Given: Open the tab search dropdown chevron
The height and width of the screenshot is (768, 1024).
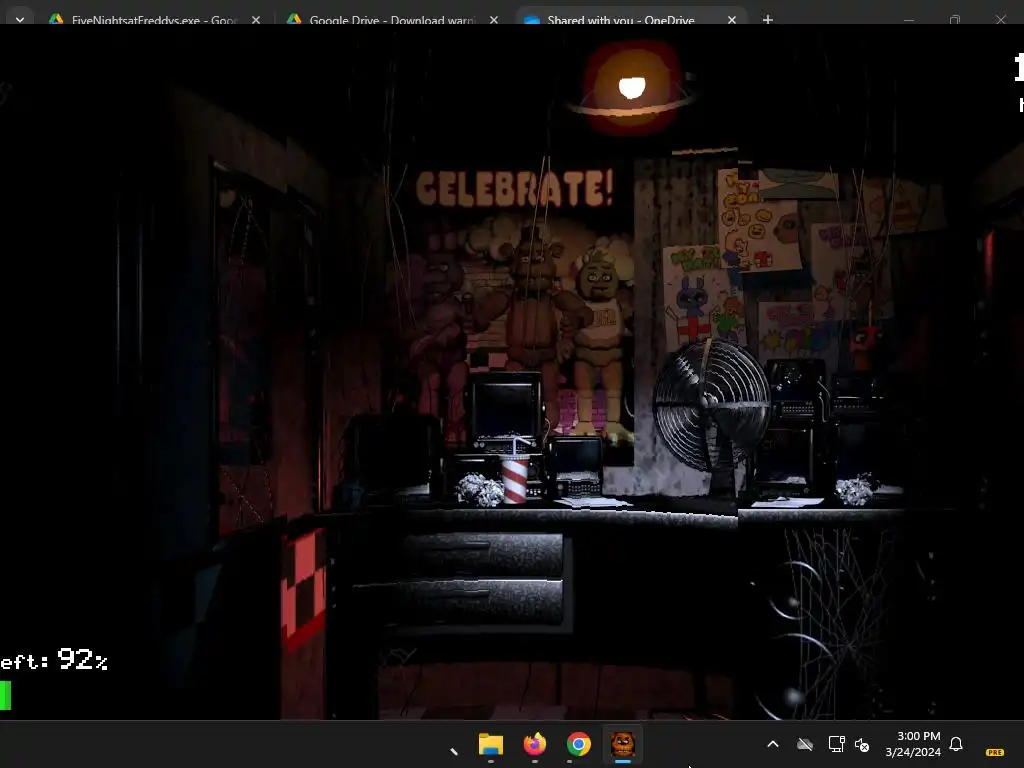Looking at the screenshot, I should pyautogui.click(x=20, y=20).
